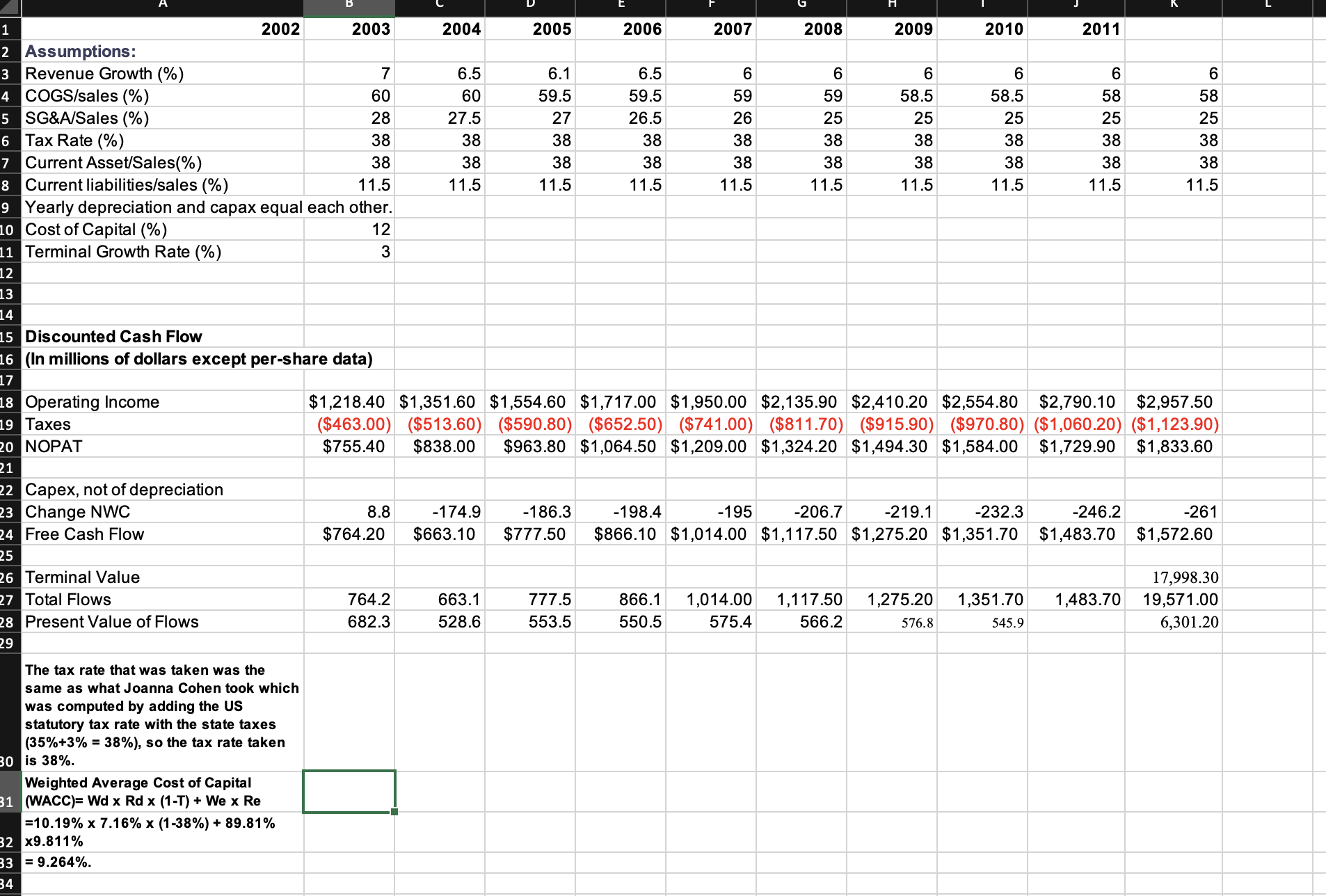
Task: Click Present Value 545.9 cell
Action: coord(982,622)
